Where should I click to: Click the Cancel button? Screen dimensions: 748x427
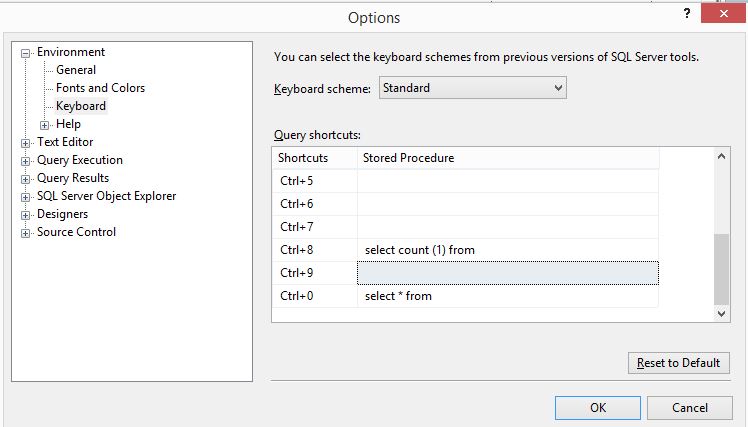690,408
